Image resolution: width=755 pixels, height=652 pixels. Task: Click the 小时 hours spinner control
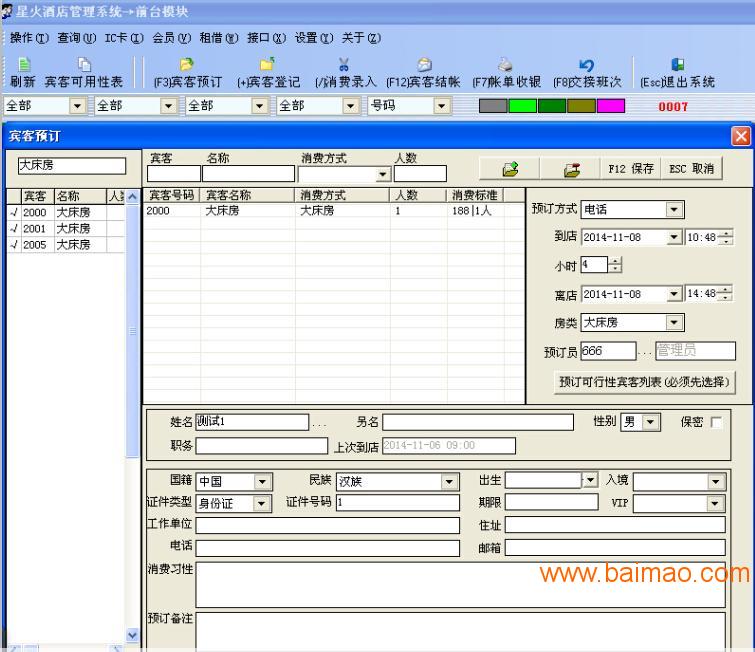[615, 265]
